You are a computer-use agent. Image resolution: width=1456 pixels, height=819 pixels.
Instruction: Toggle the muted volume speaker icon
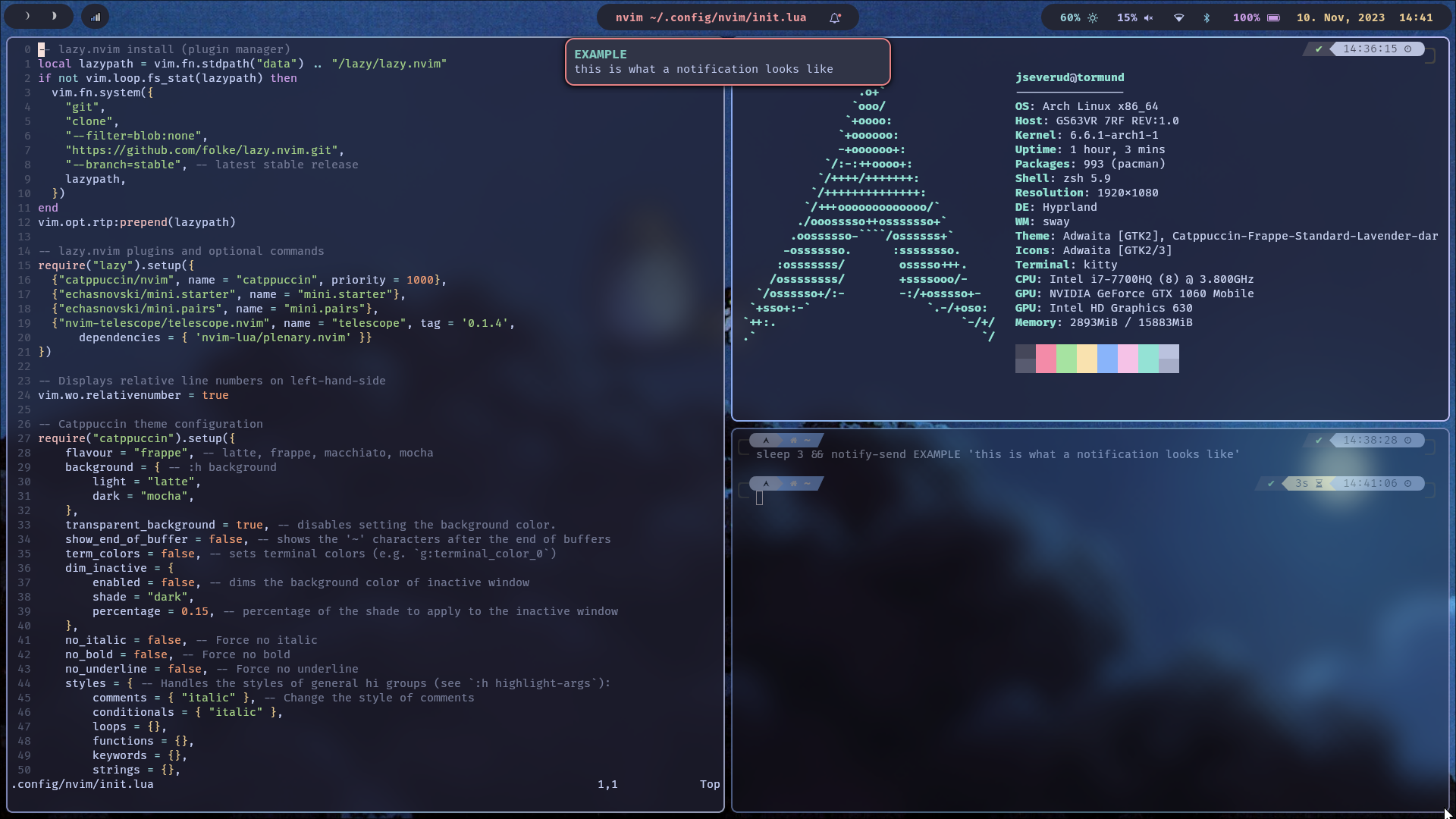point(1148,17)
